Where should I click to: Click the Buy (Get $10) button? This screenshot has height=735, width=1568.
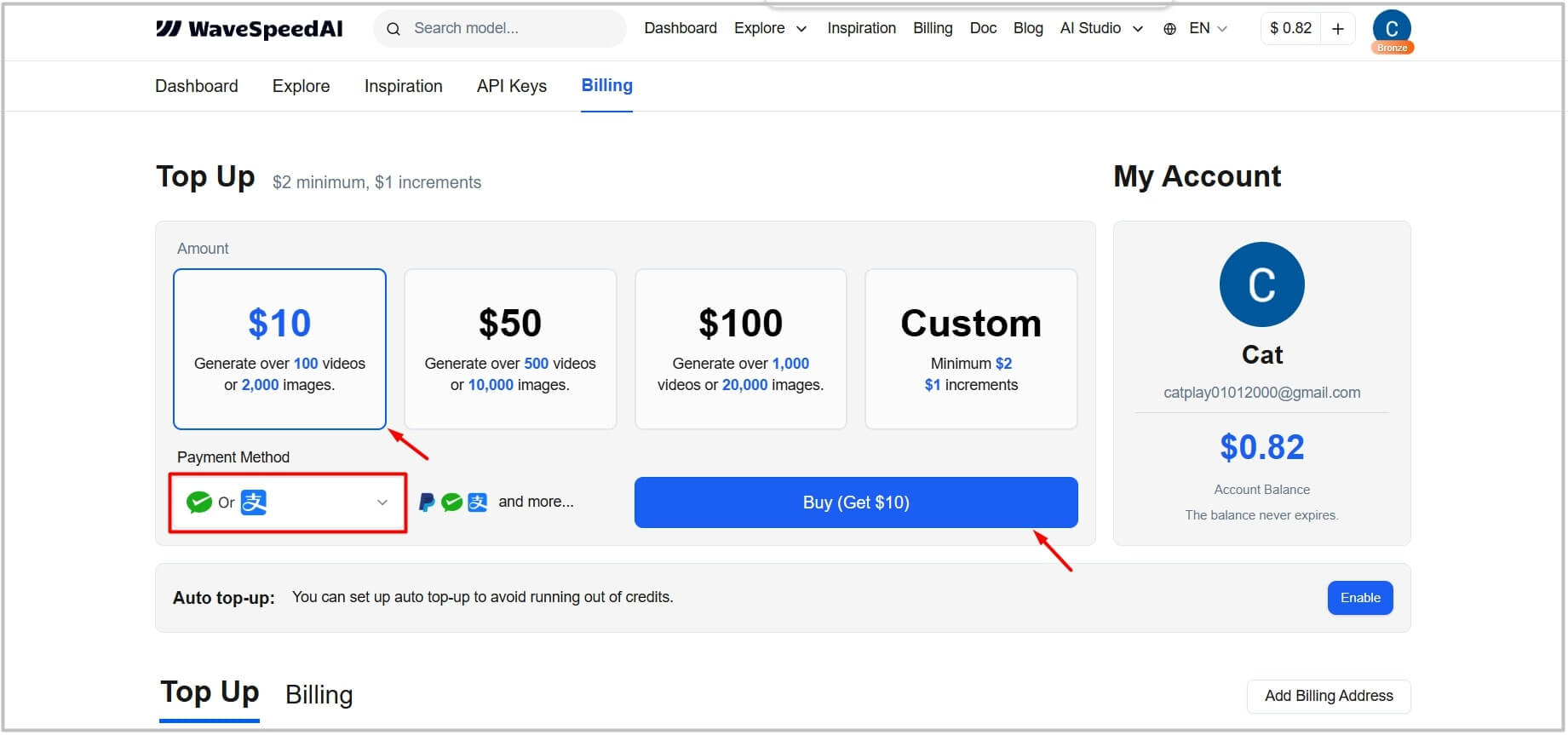click(x=856, y=502)
